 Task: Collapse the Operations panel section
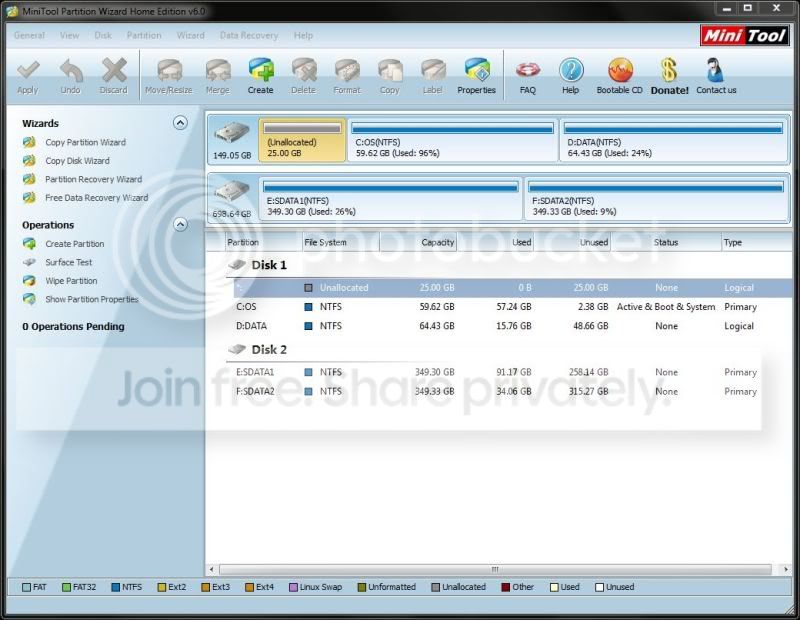point(180,225)
